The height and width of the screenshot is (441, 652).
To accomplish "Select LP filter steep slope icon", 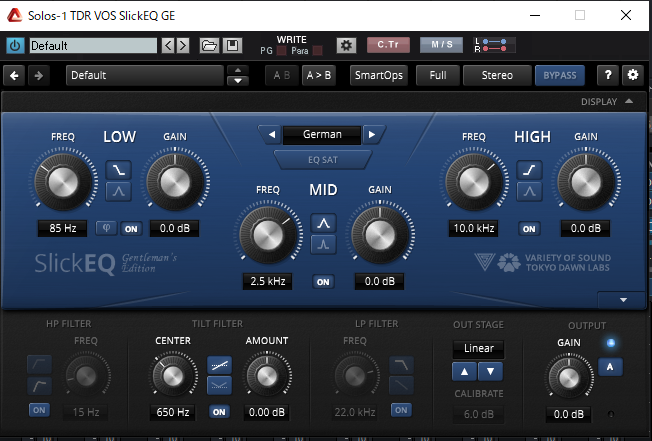I will [x=401, y=365].
